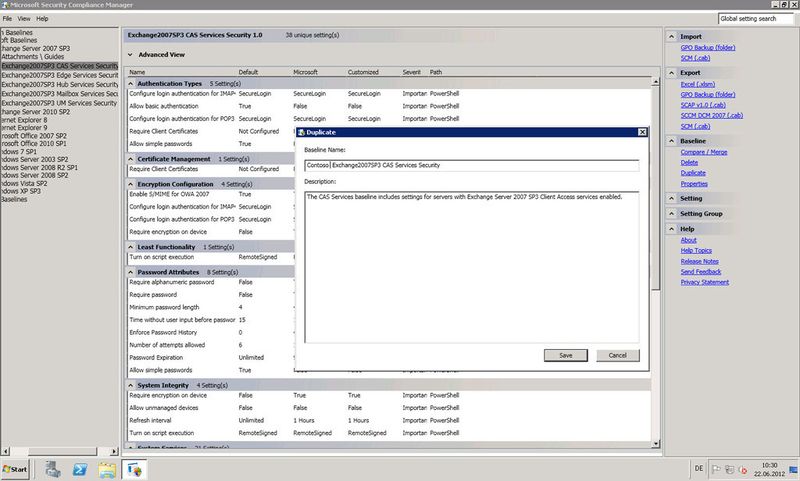Image resolution: width=800 pixels, height=481 pixels.
Task: Click SCM (.cab) link under Export
Action: pyautogui.click(x=695, y=126)
